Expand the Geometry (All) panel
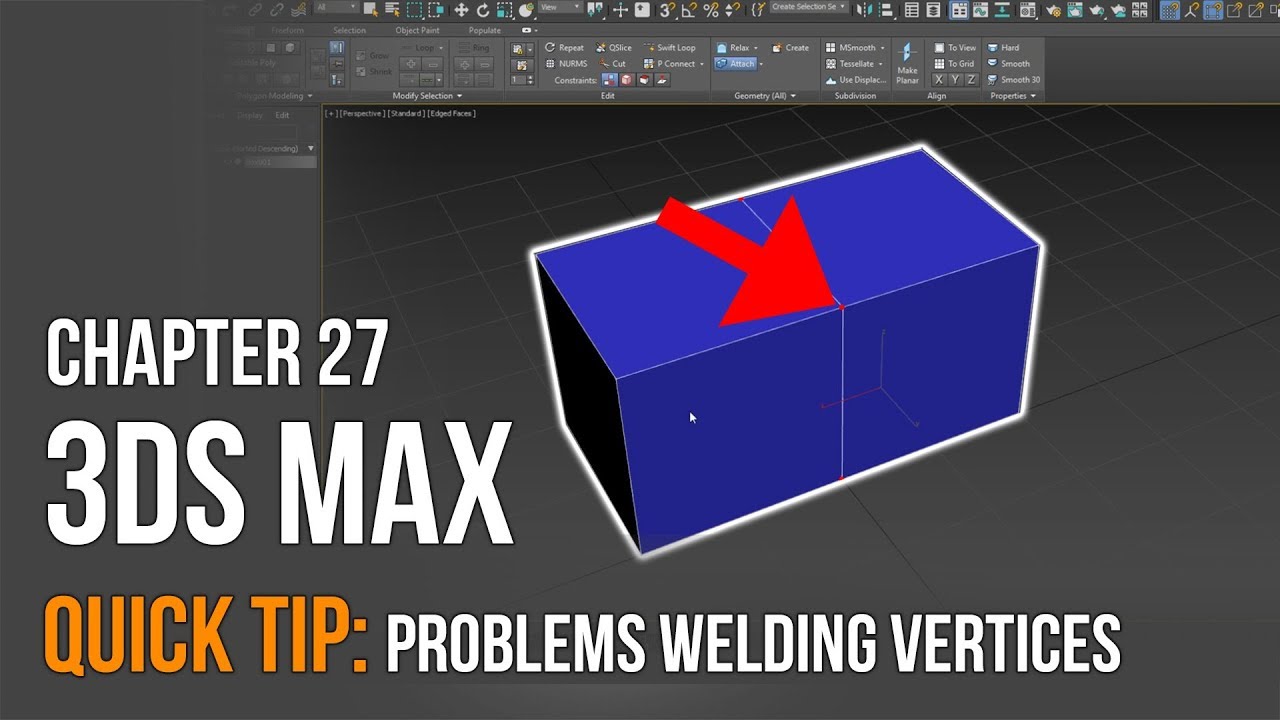The image size is (1280, 720). coord(765,96)
